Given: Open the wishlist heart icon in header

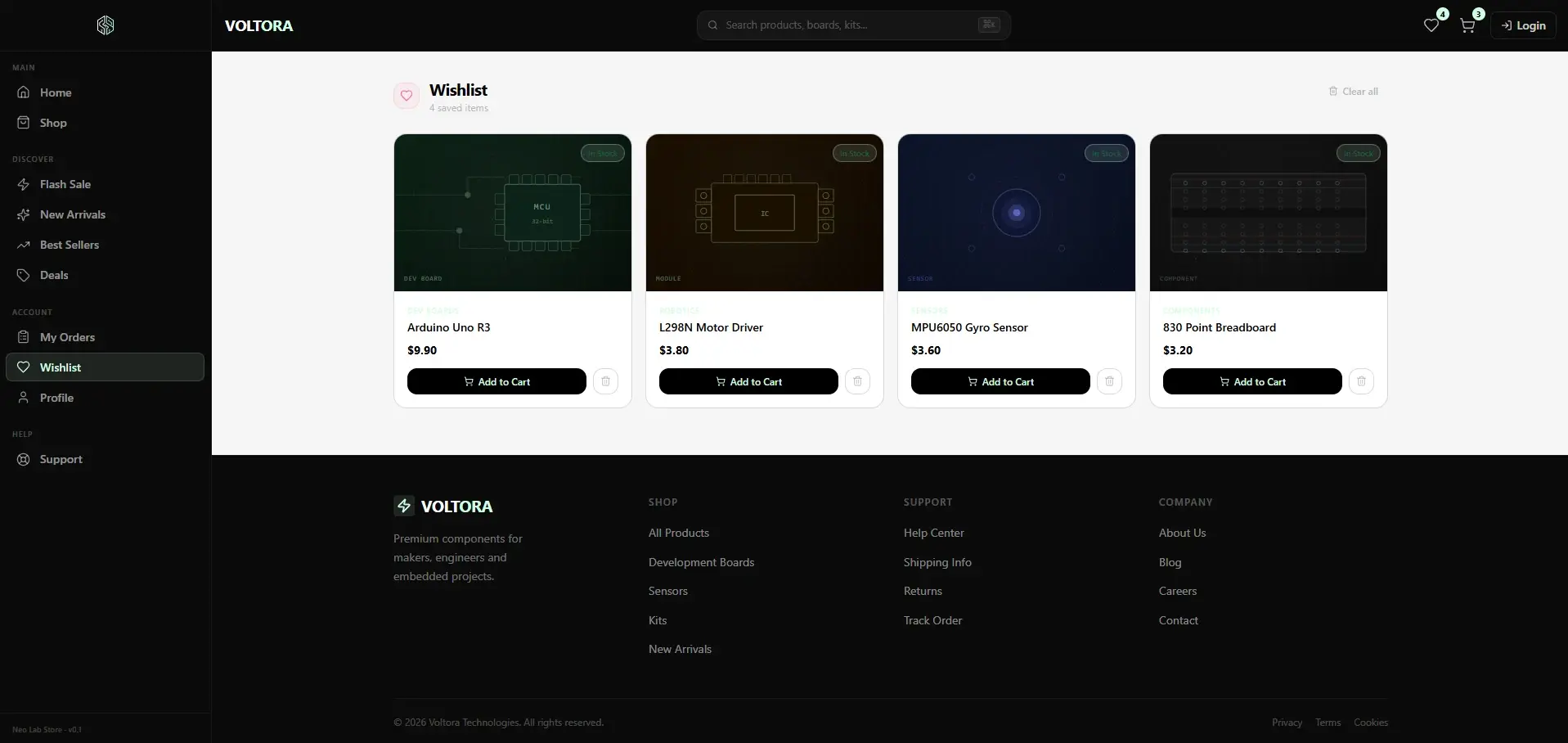Looking at the screenshot, I should [1431, 25].
